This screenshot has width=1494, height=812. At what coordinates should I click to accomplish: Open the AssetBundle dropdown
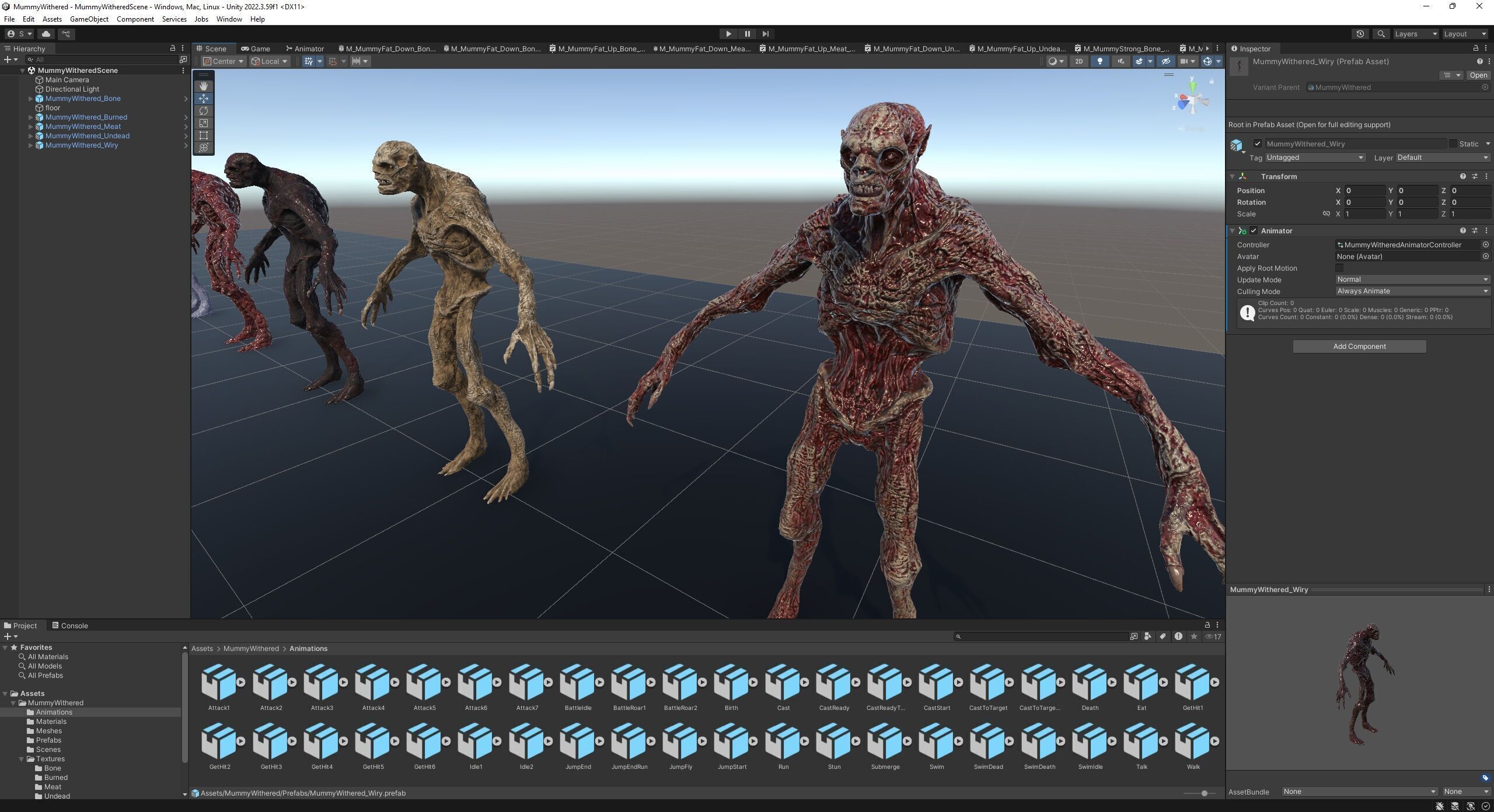coord(1359,792)
